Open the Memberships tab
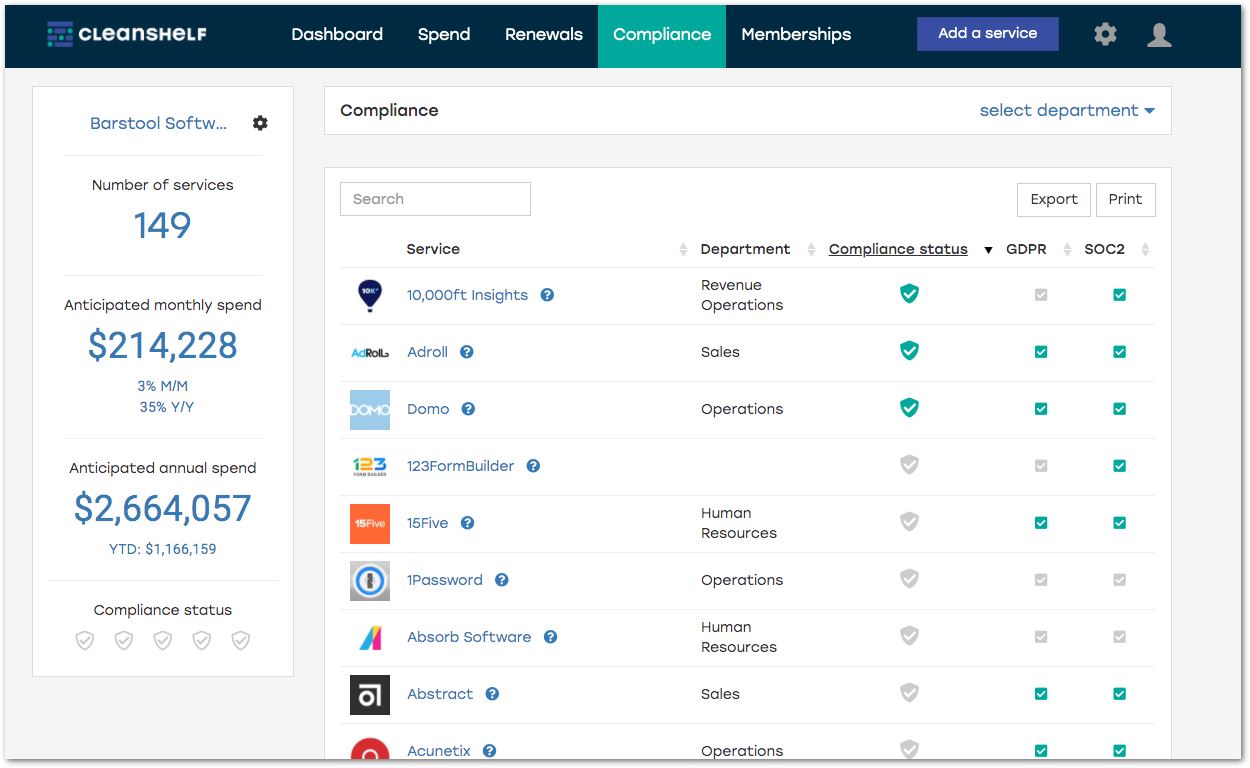 (796, 34)
